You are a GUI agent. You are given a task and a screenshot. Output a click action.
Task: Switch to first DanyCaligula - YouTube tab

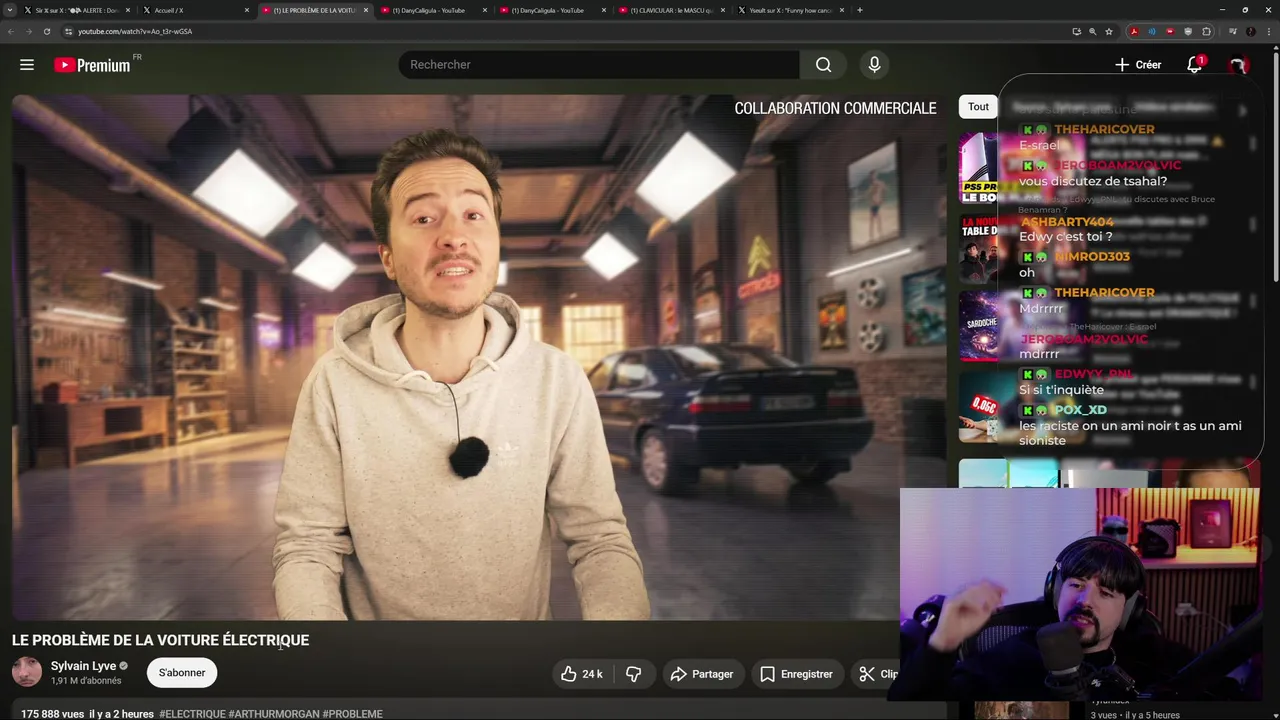(433, 10)
